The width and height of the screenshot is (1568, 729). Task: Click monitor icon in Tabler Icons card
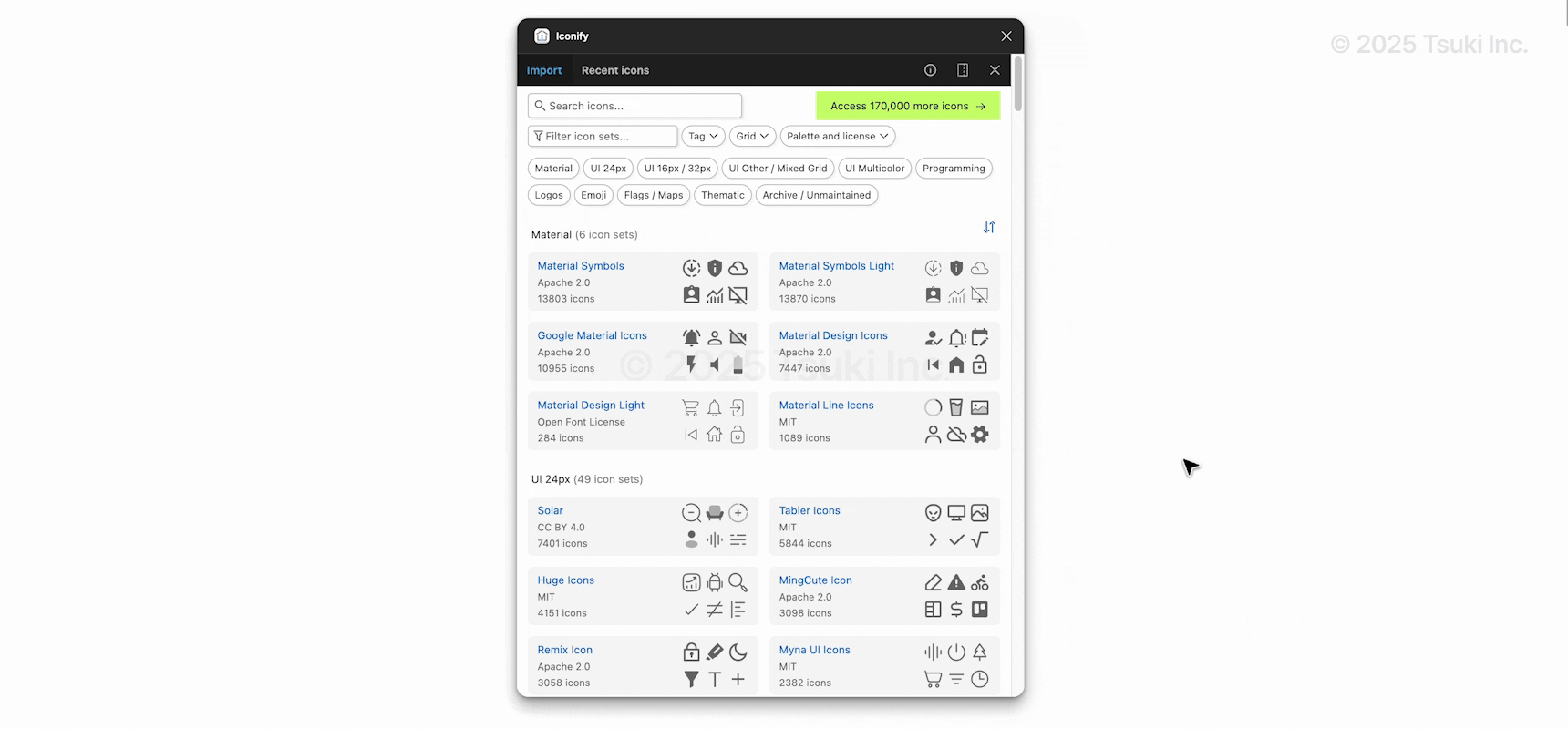(x=956, y=513)
